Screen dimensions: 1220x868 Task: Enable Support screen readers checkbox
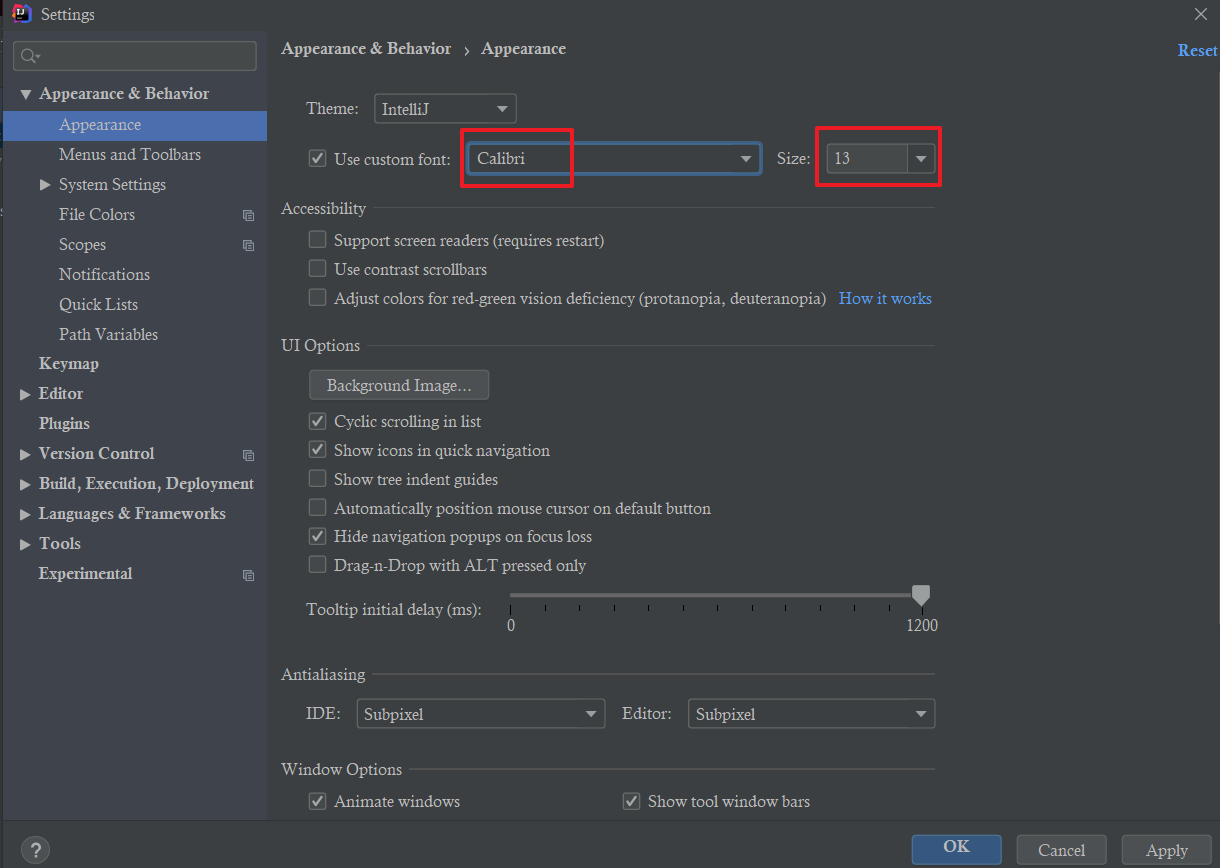(318, 240)
